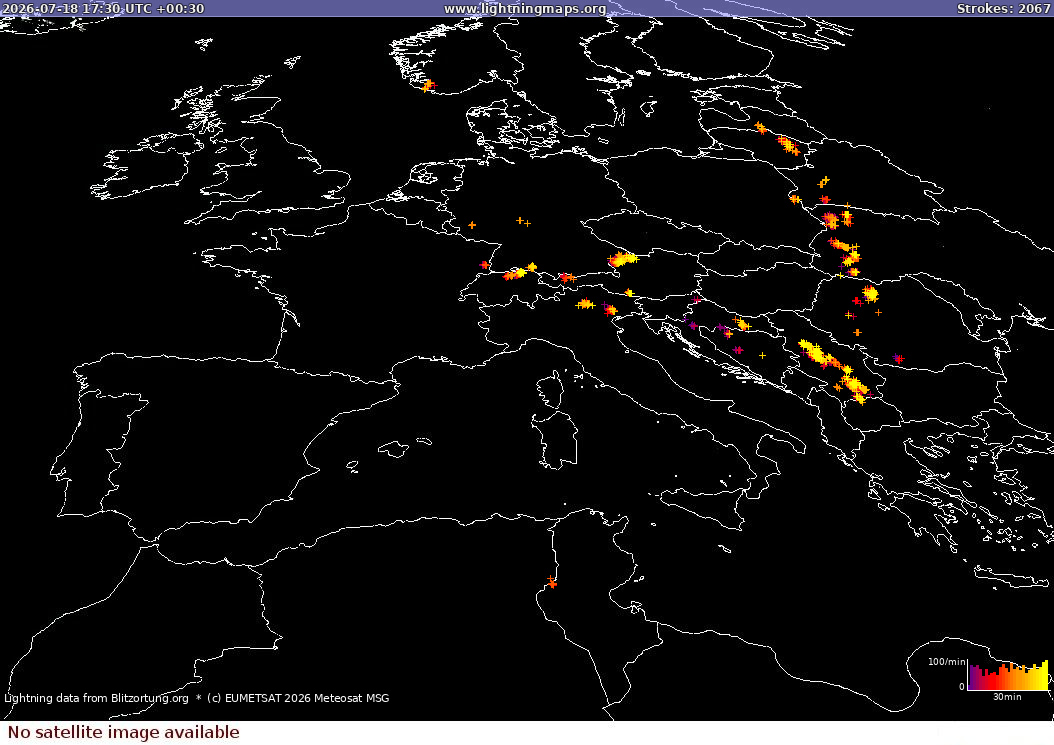This screenshot has height=745, width=1054.
Task: Click the timestamp 2026-07-18 17:30 UTC +00:30
Action: coord(103,9)
